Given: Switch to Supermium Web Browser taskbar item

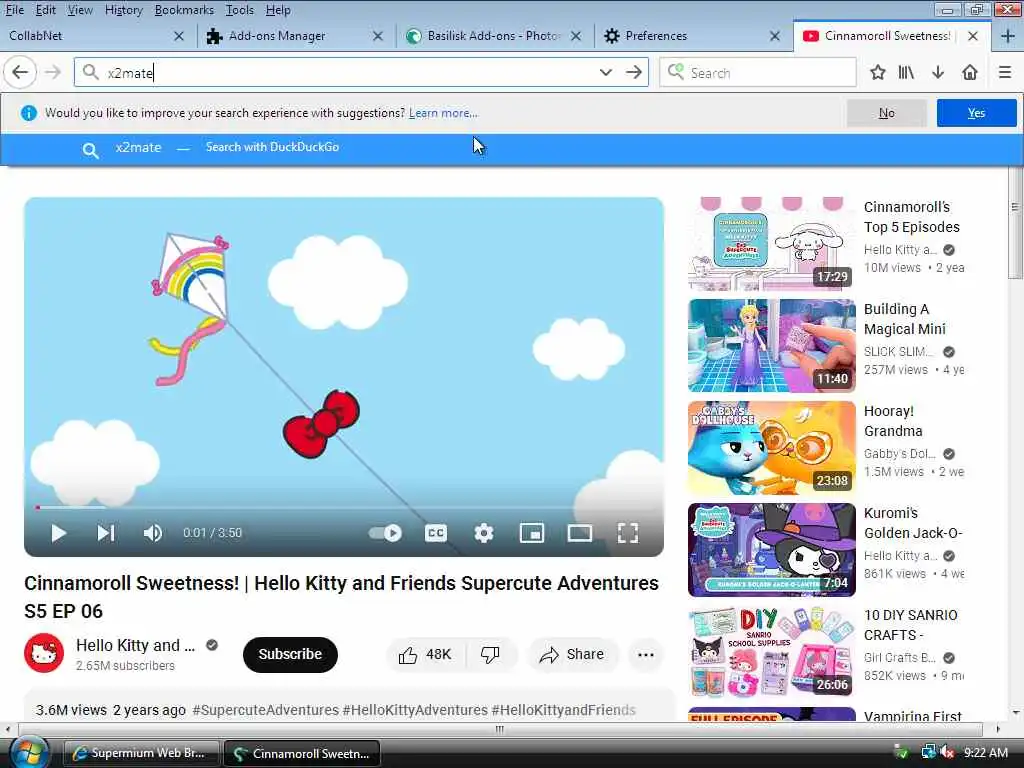Looking at the screenshot, I should pyautogui.click(x=141, y=753).
